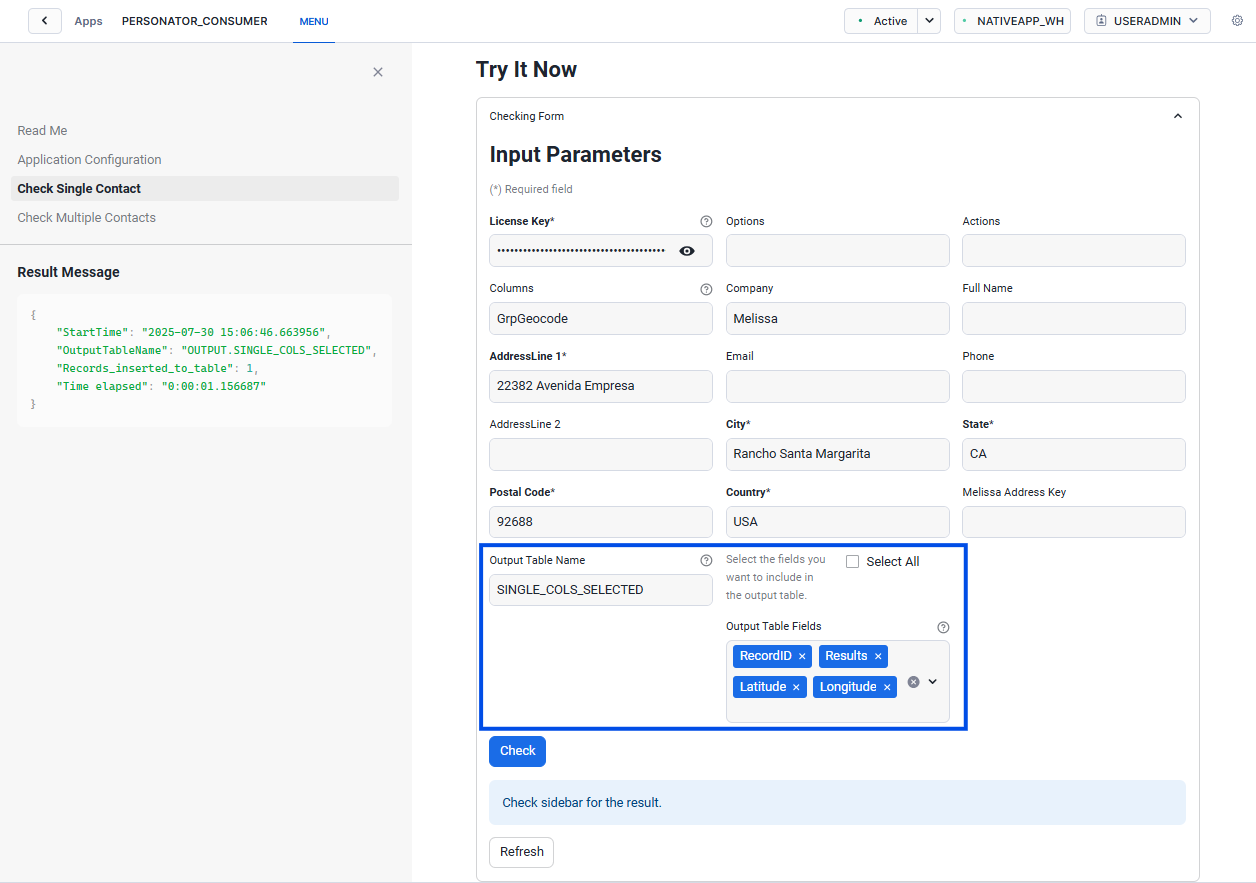Close the sidebar with the X icon
This screenshot has height=883, width=1256.
click(x=378, y=72)
